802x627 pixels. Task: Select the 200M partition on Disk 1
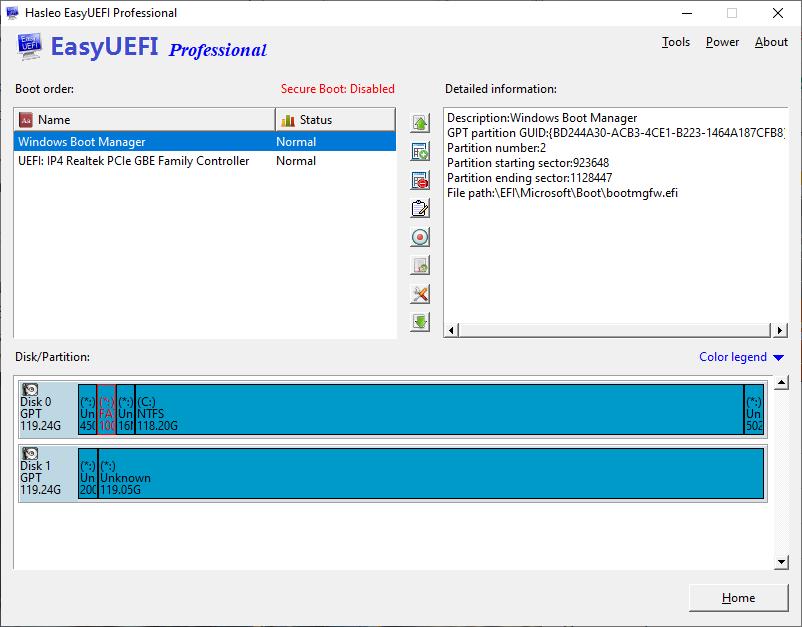tap(87, 474)
